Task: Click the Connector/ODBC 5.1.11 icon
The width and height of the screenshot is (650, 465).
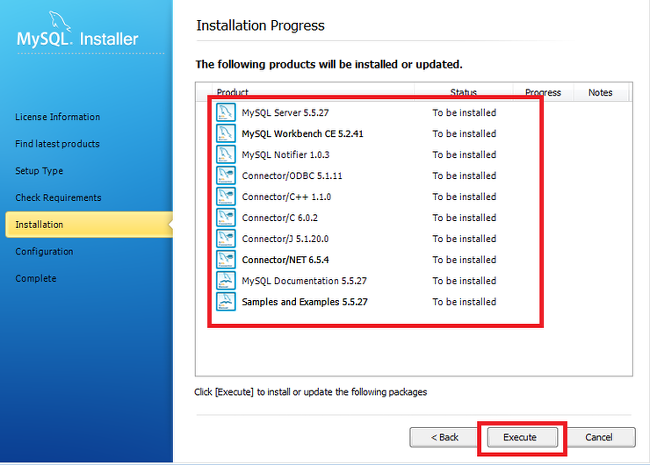Action: (x=226, y=176)
